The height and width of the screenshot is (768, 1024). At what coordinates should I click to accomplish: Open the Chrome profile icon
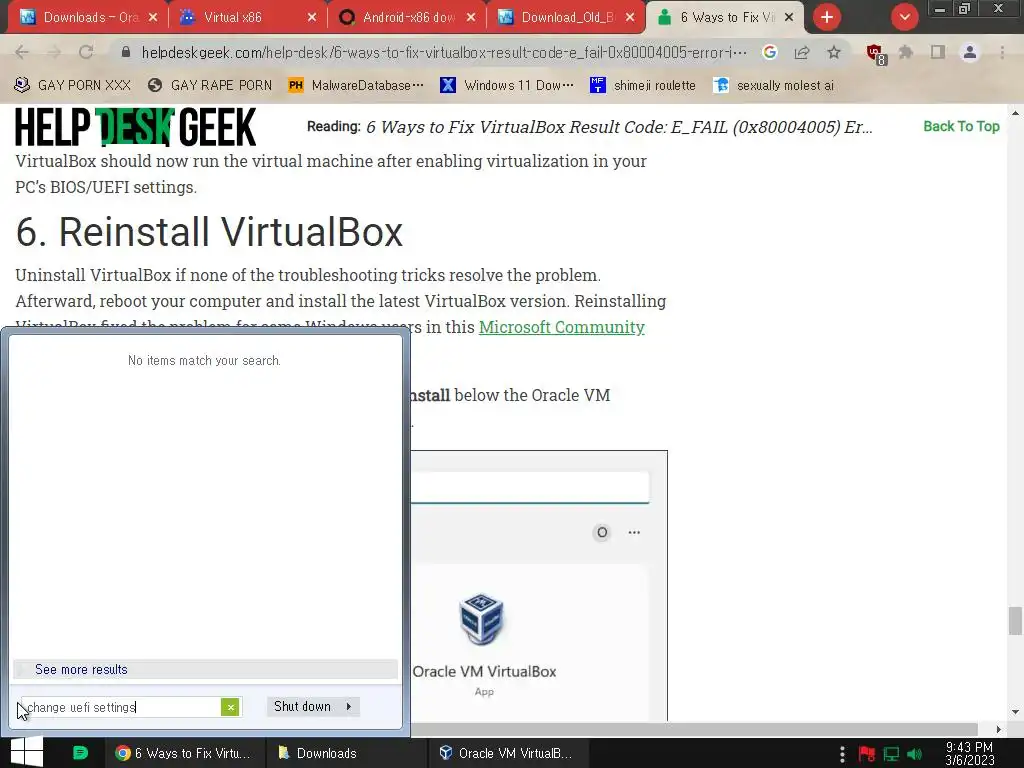970,52
